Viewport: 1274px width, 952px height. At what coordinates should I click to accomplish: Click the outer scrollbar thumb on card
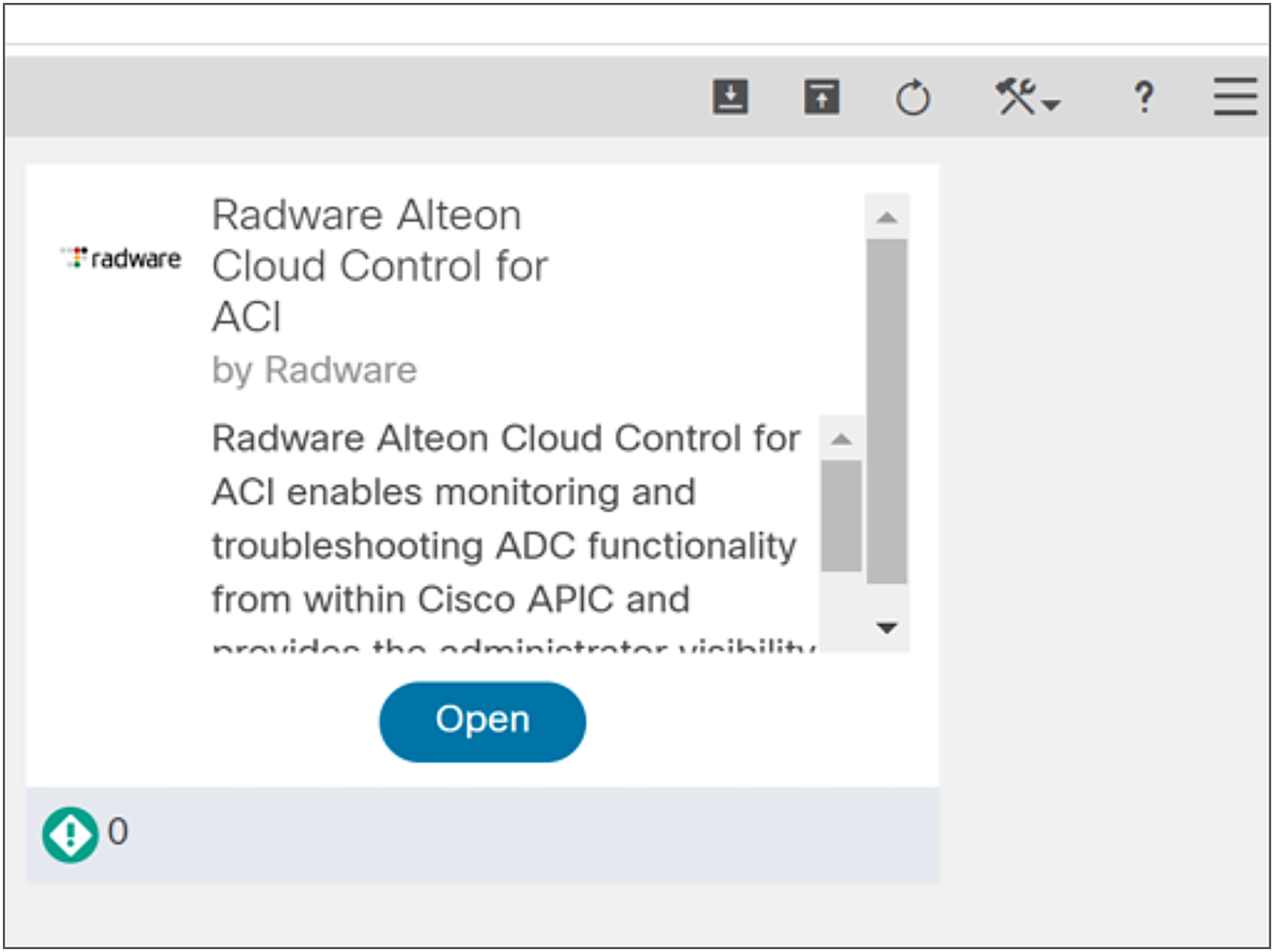coord(886,411)
